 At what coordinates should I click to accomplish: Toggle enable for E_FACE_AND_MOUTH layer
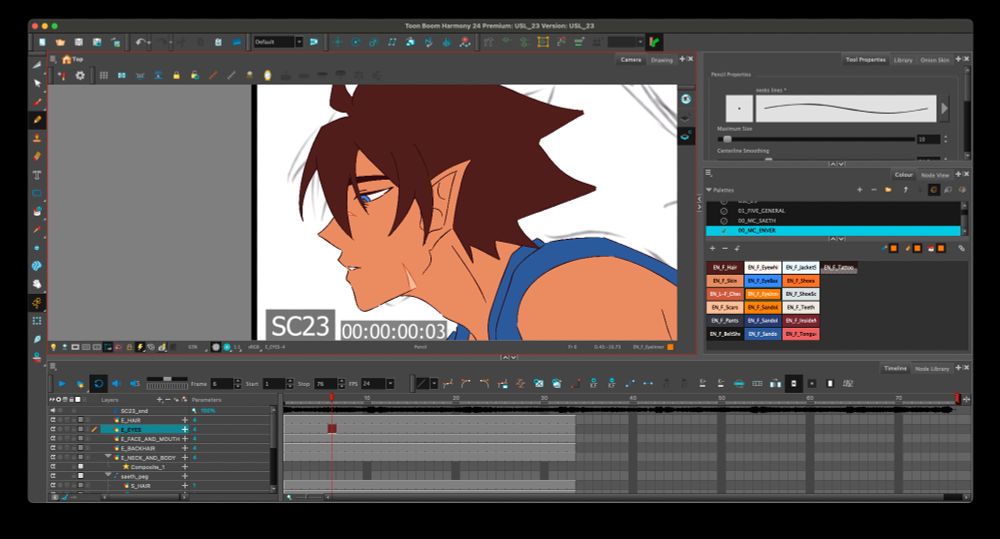tap(53, 439)
